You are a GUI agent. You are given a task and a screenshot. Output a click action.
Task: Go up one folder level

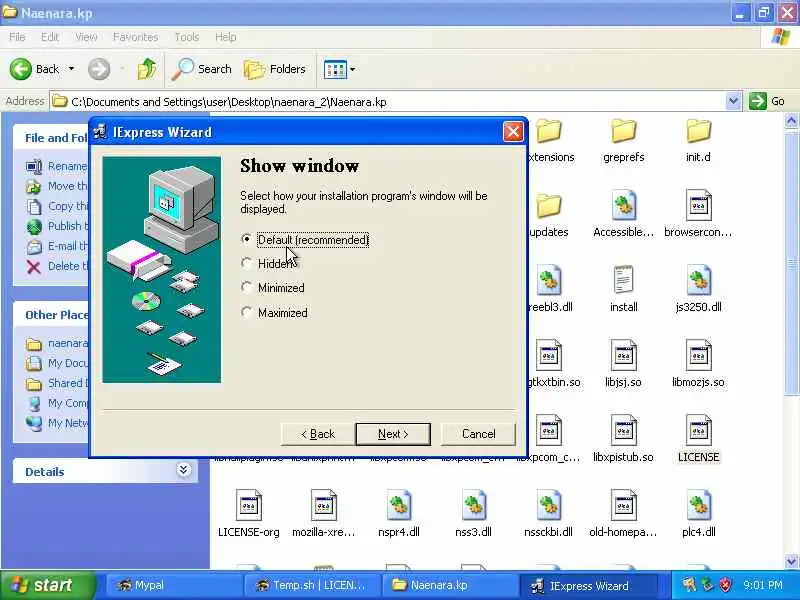click(147, 69)
